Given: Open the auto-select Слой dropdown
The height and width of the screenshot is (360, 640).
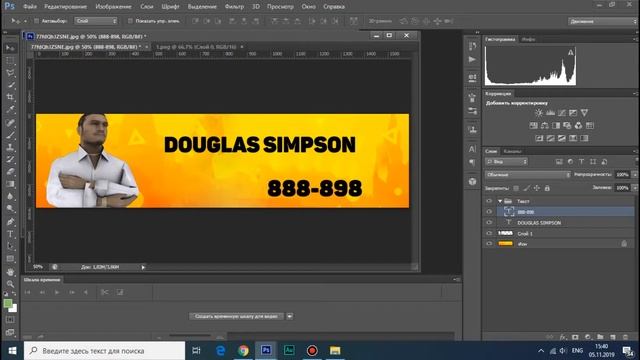Looking at the screenshot, I should (x=96, y=21).
